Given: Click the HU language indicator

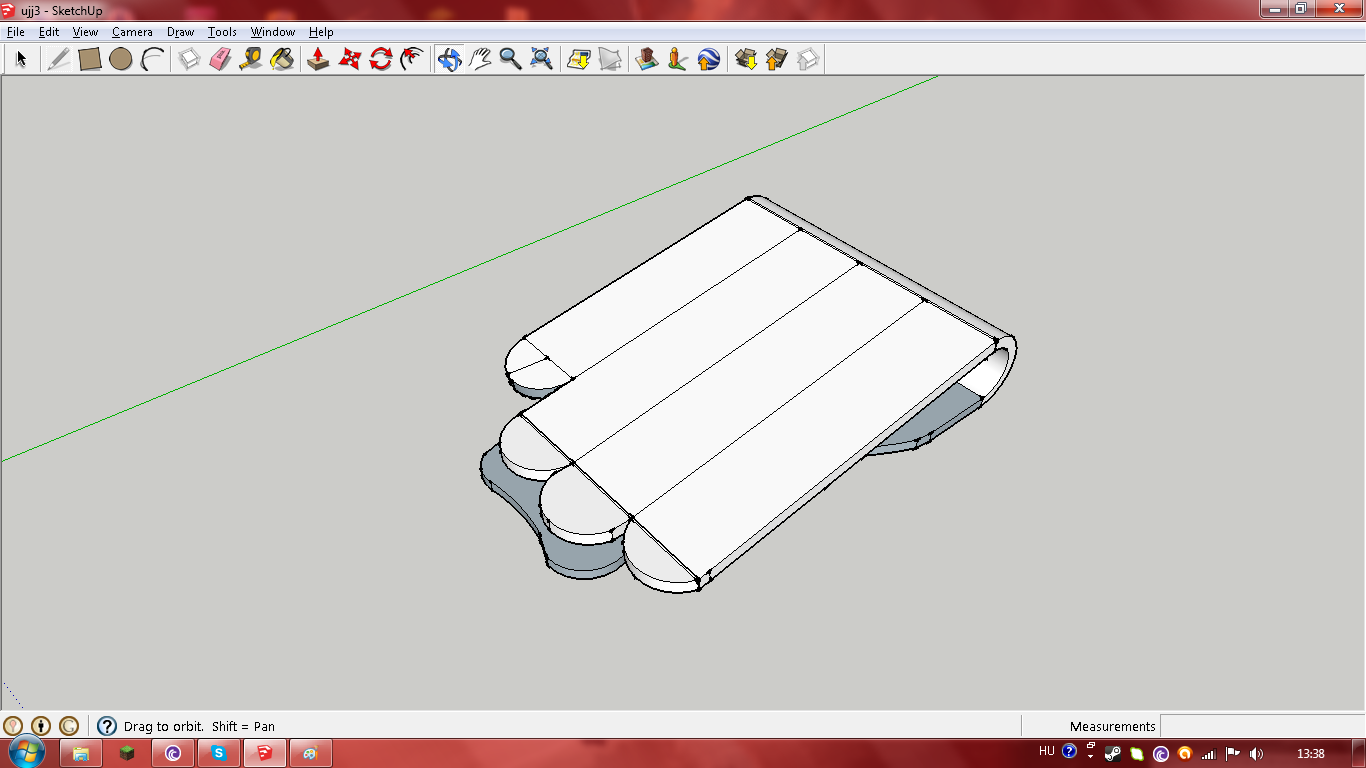Looking at the screenshot, I should (x=1047, y=751).
